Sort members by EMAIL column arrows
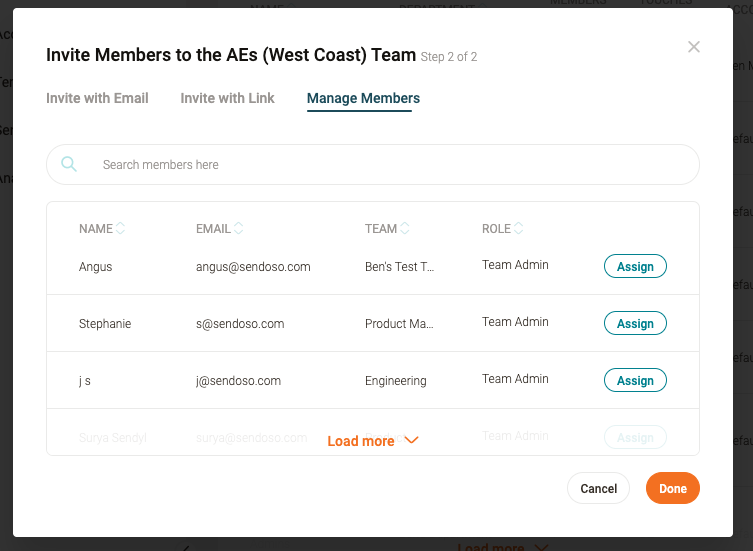 [x=238, y=228]
